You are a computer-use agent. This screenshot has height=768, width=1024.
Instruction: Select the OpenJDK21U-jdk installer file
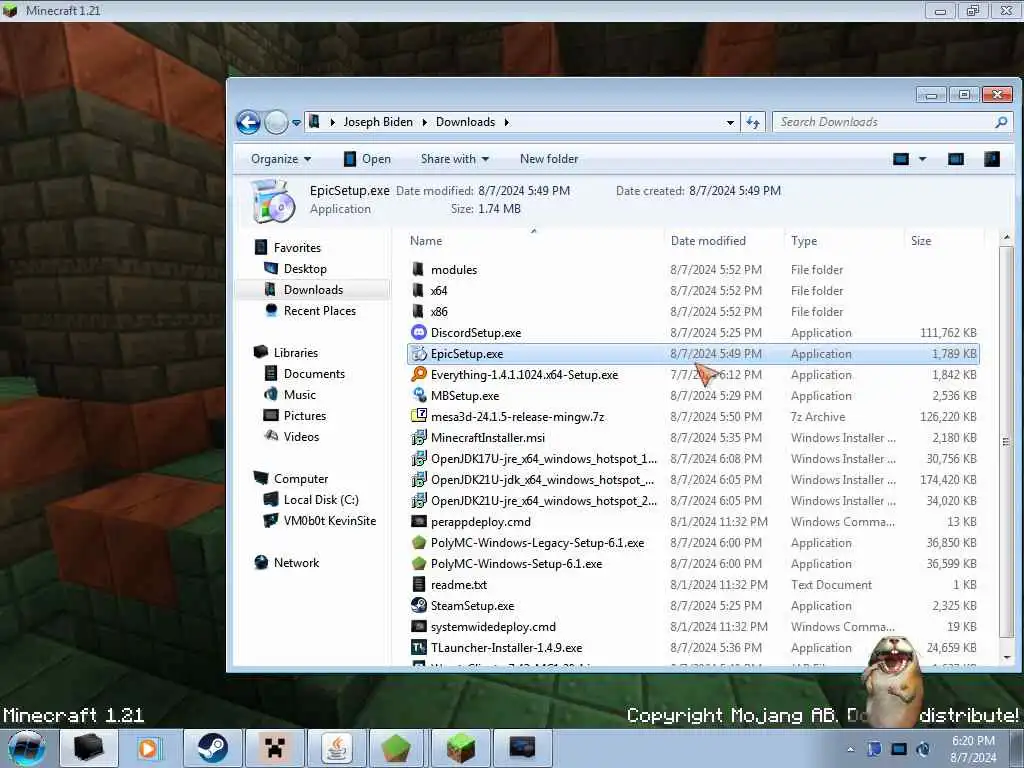[x=542, y=479]
